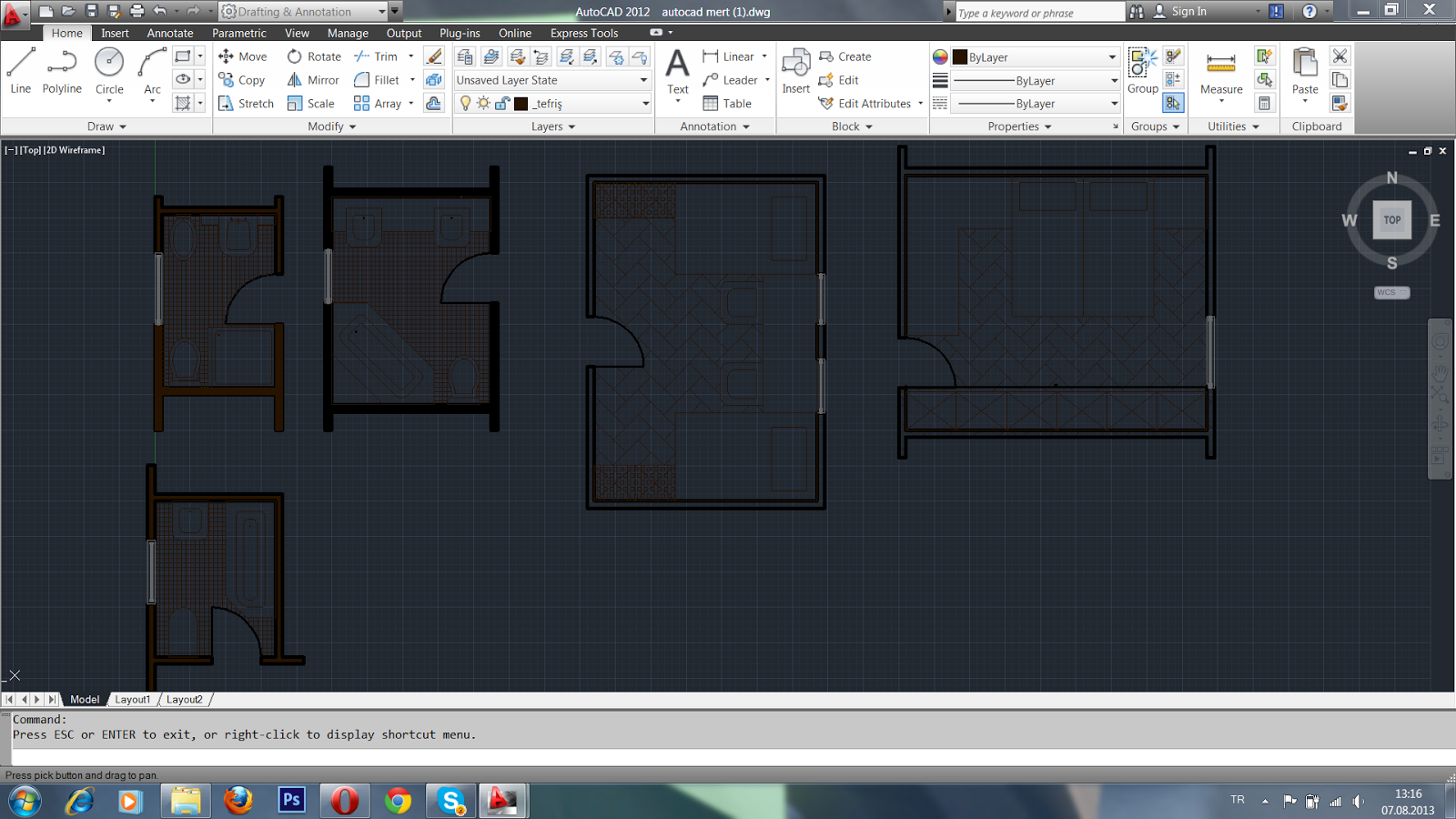Click the Undo arrow icon
The height and width of the screenshot is (819, 1456).
tap(160, 11)
